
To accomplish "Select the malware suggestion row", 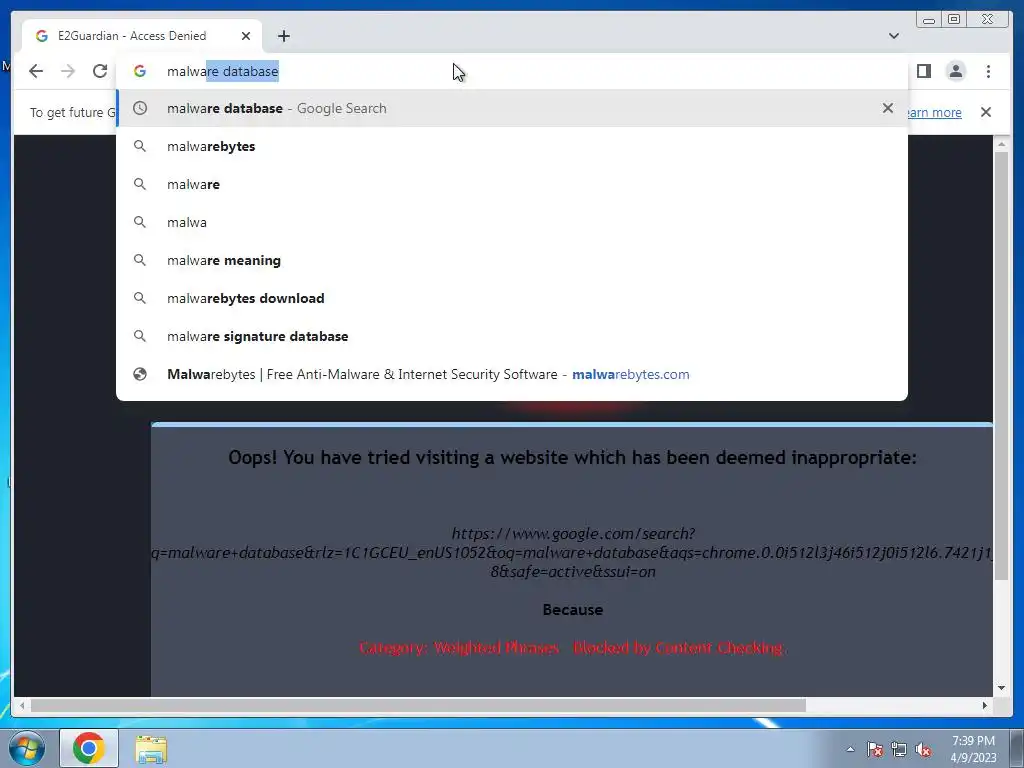I will coord(512,184).
